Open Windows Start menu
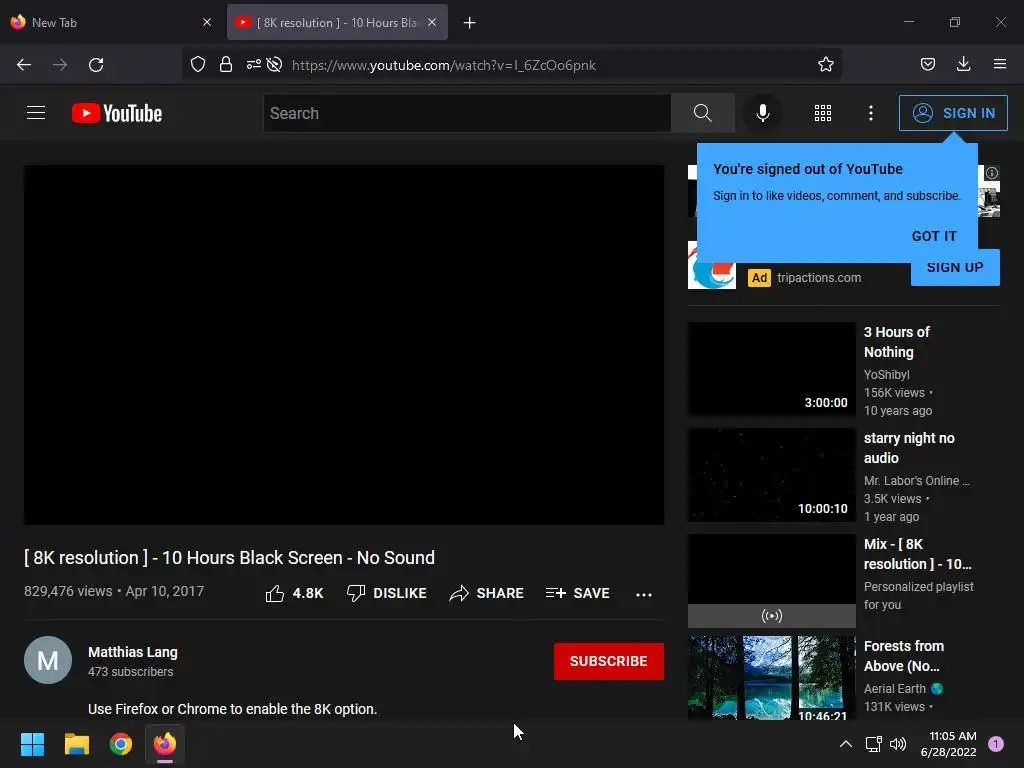Viewport: 1024px width, 768px height. [32, 744]
